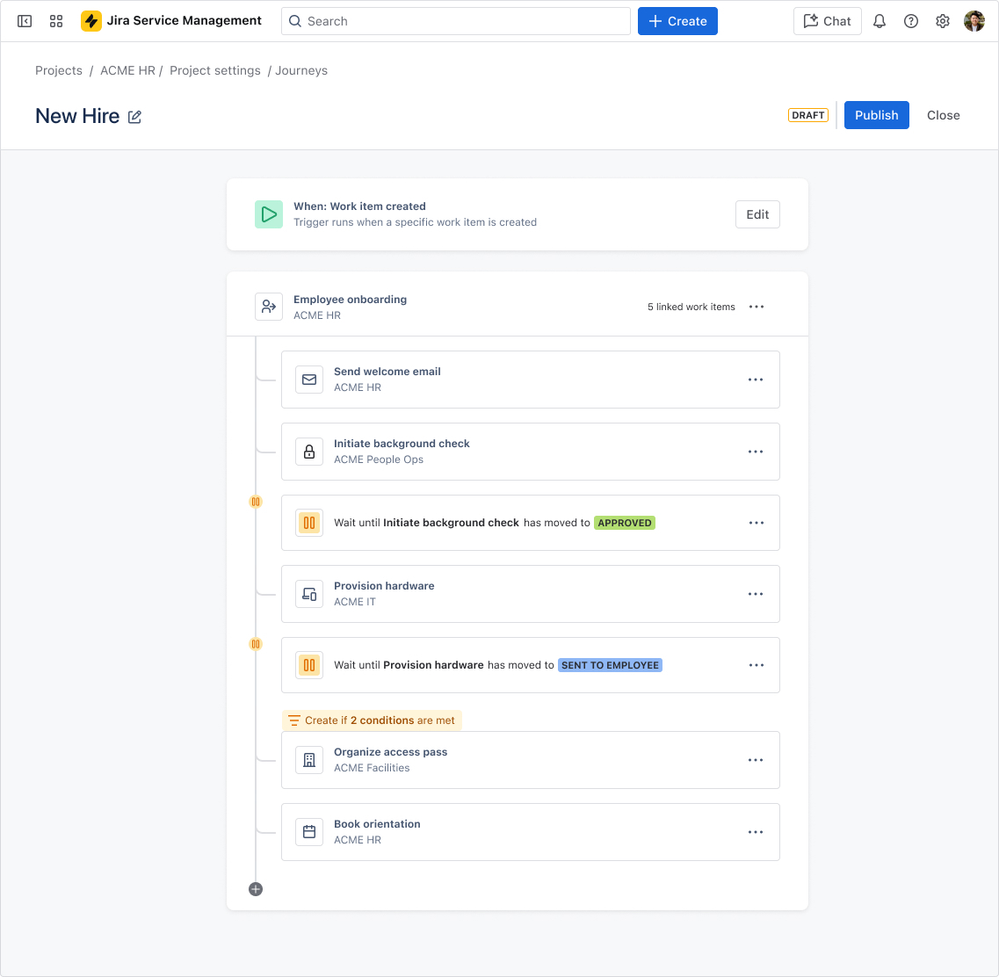Open the app switcher grid icon
Screen dimensions: 999x977
tap(56, 21)
